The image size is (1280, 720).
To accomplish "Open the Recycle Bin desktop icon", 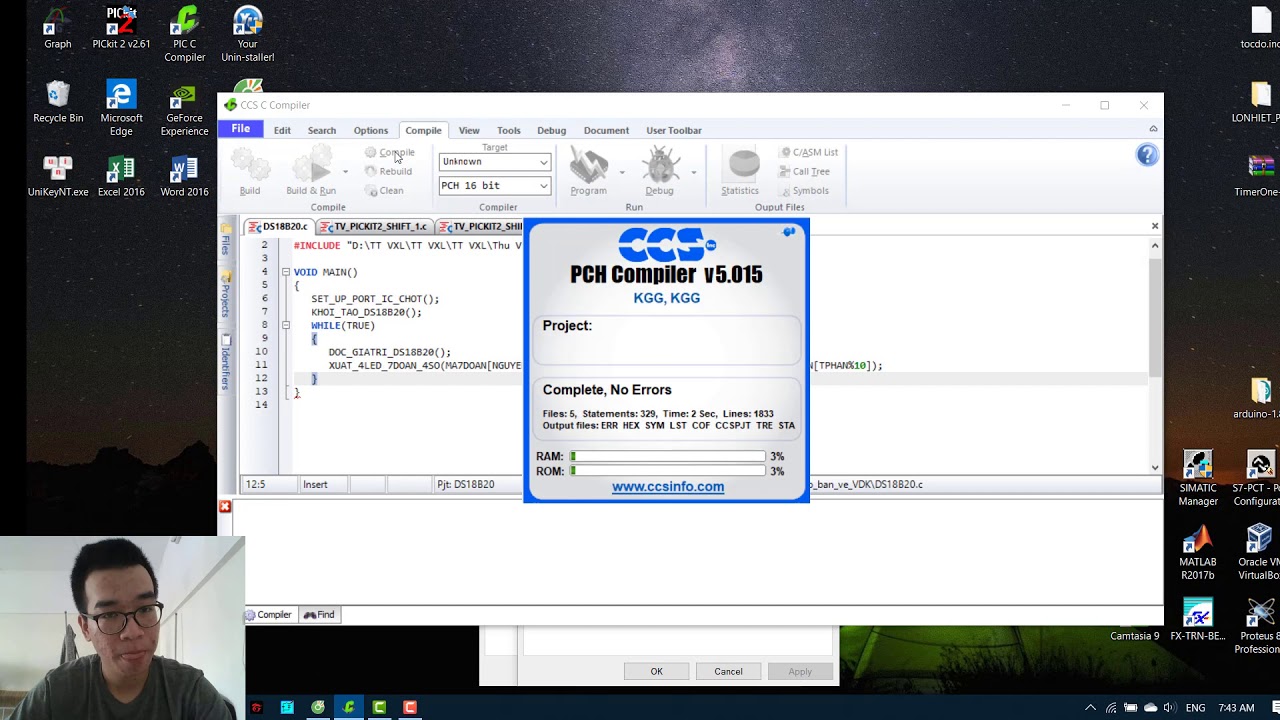I will pyautogui.click(x=58, y=102).
